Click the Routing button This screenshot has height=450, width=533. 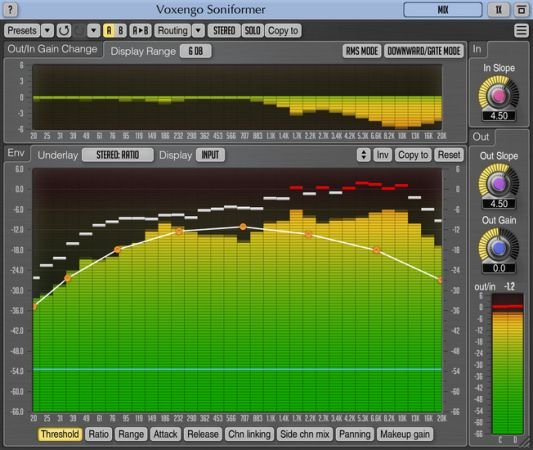173,31
